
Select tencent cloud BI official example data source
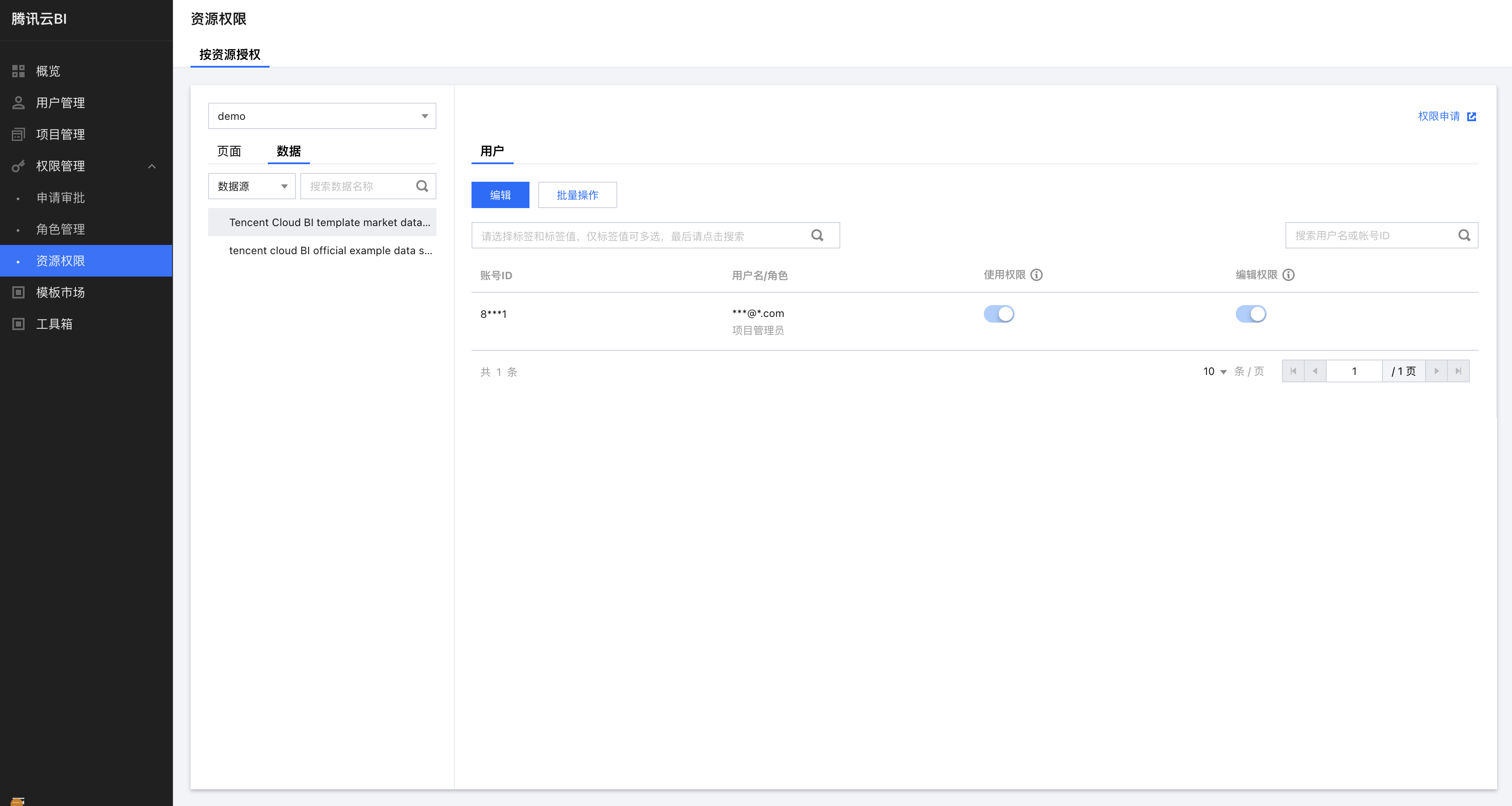(330, 251)
